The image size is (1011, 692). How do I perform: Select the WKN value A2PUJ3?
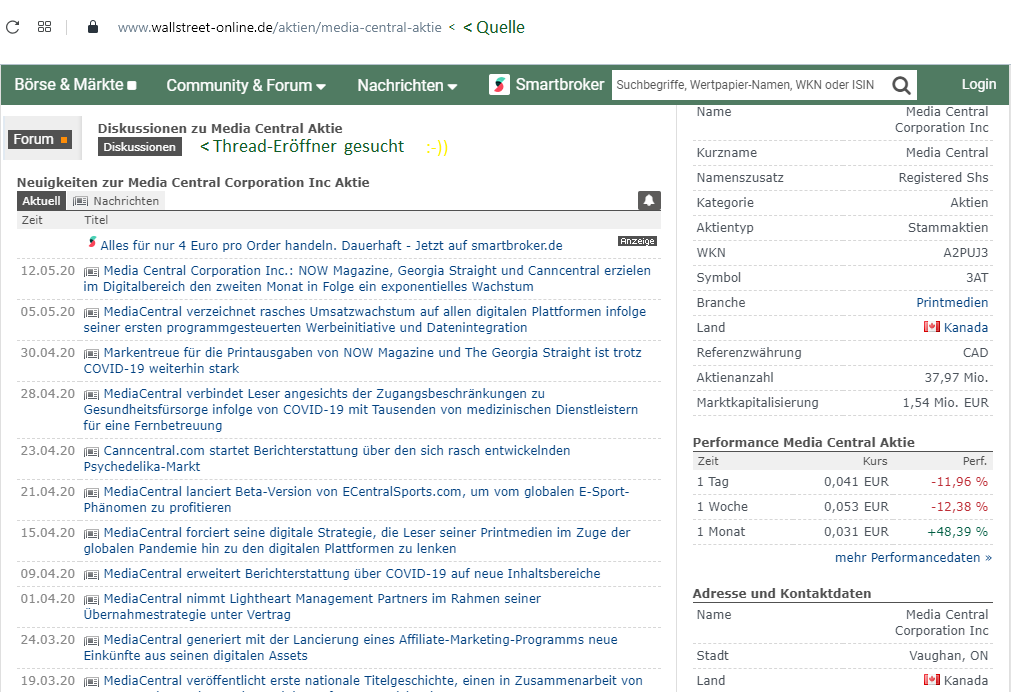[965, 253]
